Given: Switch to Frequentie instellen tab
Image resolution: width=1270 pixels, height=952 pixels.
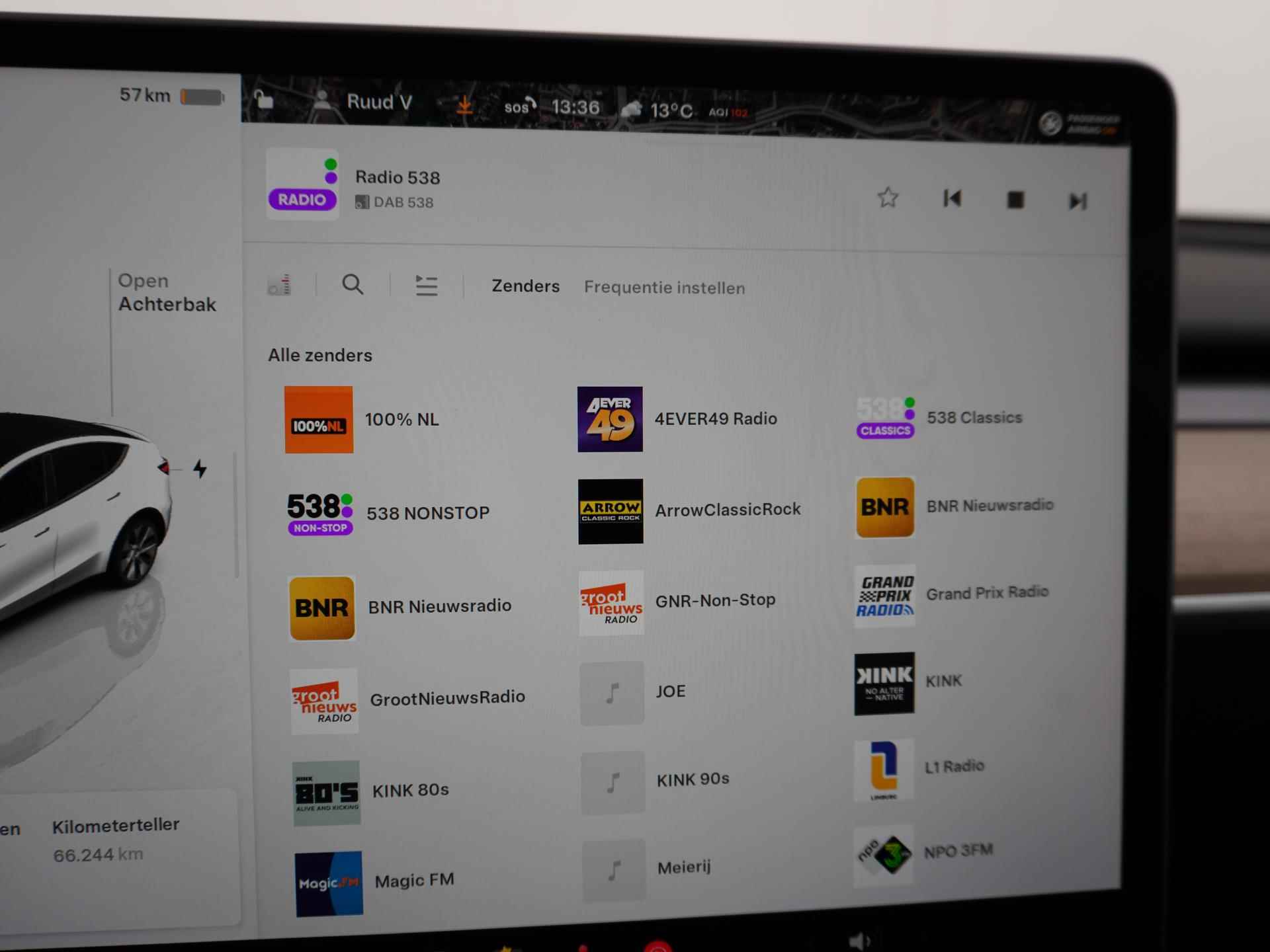Looking at the screenshot, I should pyautogui.click(x=664, y=288).
